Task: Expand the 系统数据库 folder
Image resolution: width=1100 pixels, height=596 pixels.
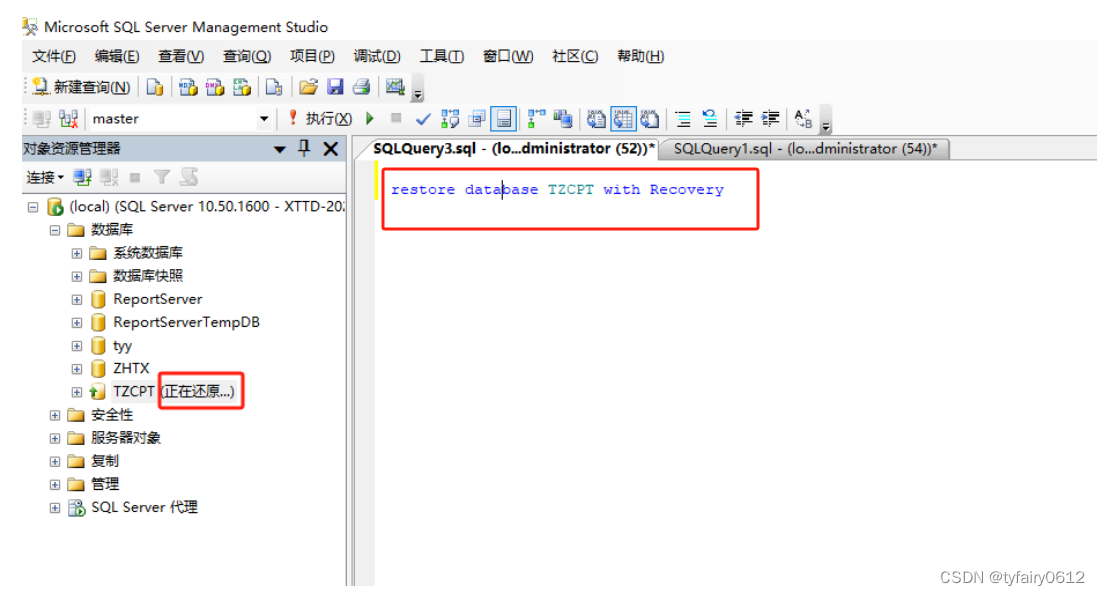Action: (76, 252)
